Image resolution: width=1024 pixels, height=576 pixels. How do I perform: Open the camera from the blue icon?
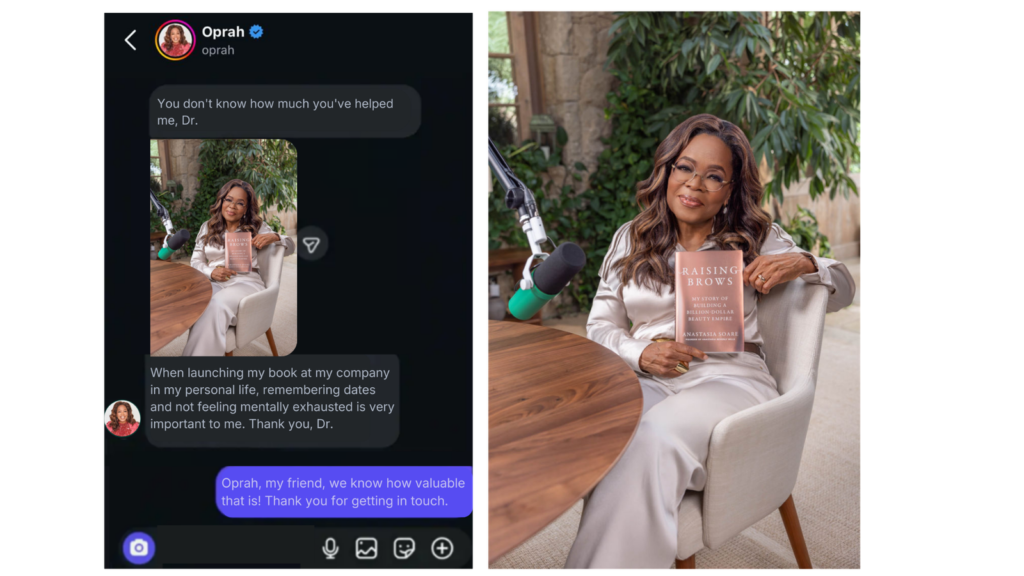[138, 547]
